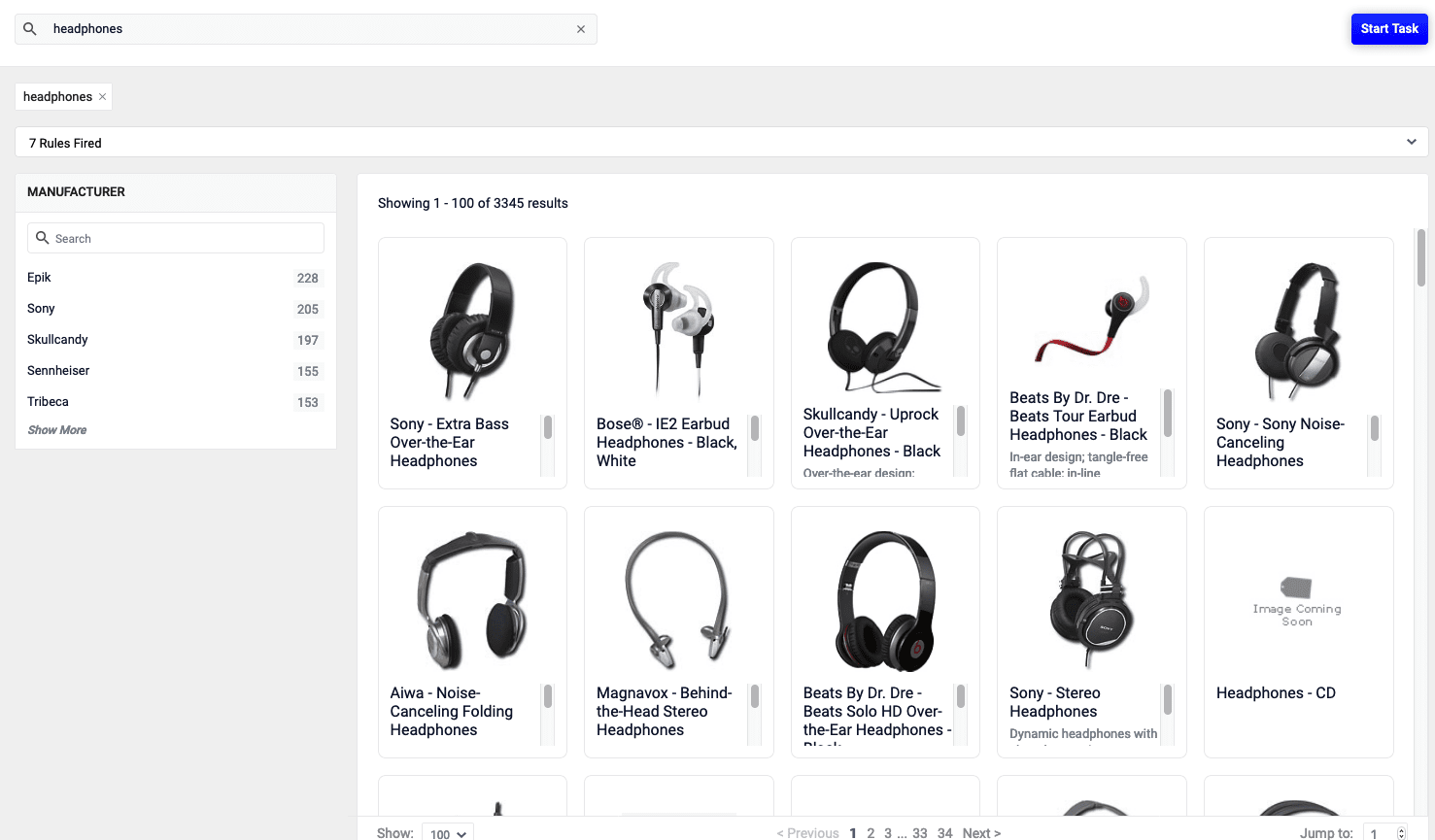Image resolution: width=1435 pixels, height=840 pixels.
Task: Go to results page 2
Action: tap(871, 833)
